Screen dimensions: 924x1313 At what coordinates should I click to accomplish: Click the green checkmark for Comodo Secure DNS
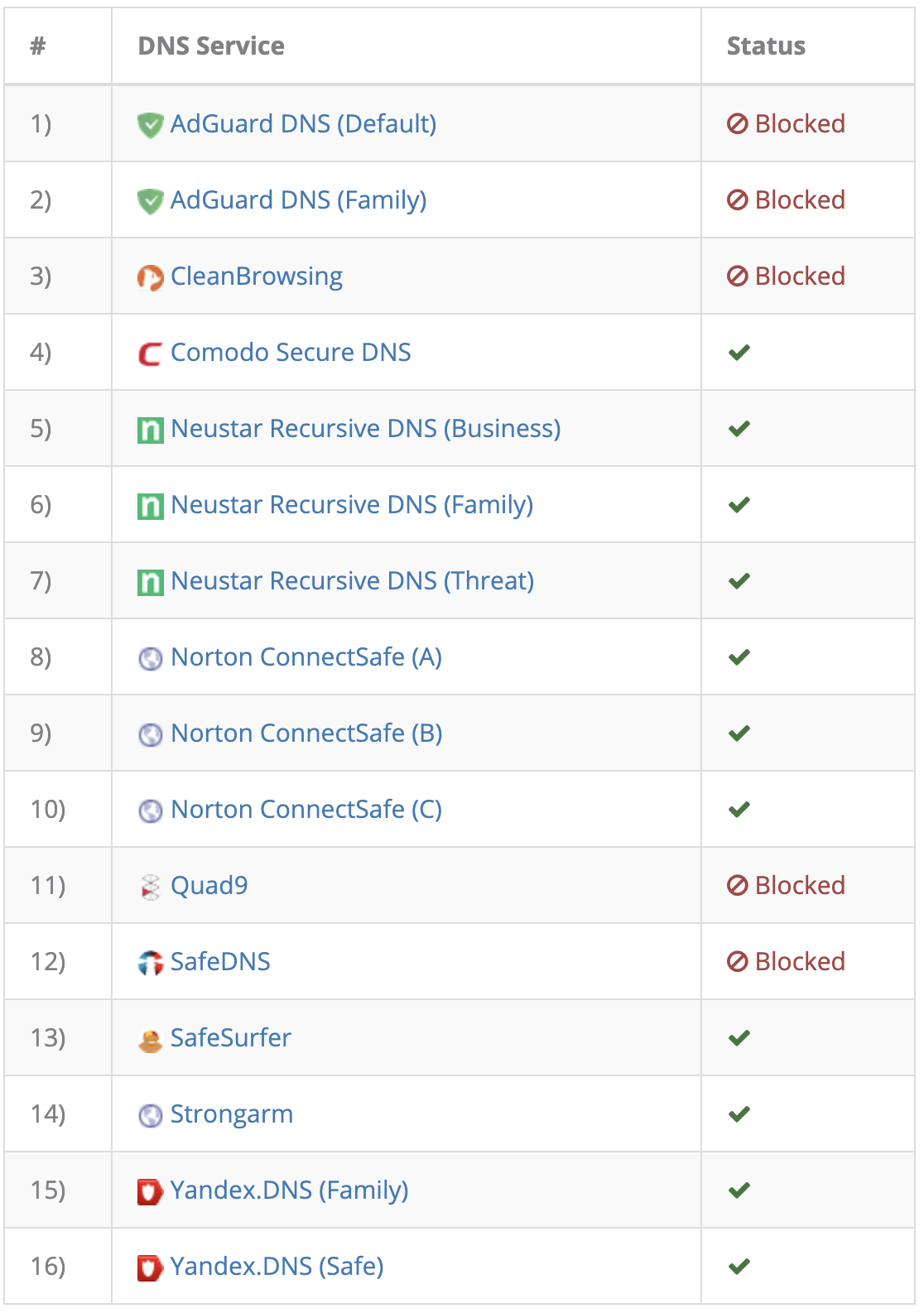tap(739, 353)
